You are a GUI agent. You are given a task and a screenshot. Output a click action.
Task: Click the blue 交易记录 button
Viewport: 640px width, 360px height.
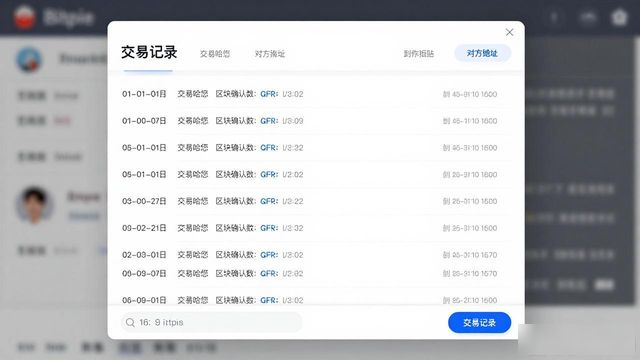(x=479, y=322)
